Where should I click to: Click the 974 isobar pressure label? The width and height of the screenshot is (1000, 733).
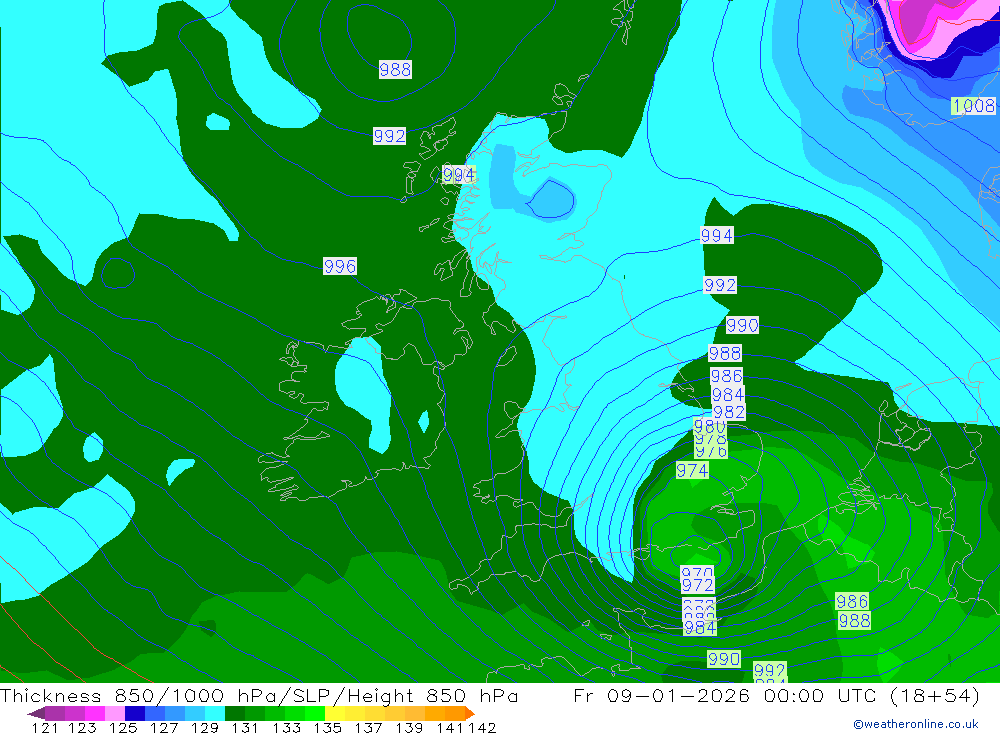(692, 471)
